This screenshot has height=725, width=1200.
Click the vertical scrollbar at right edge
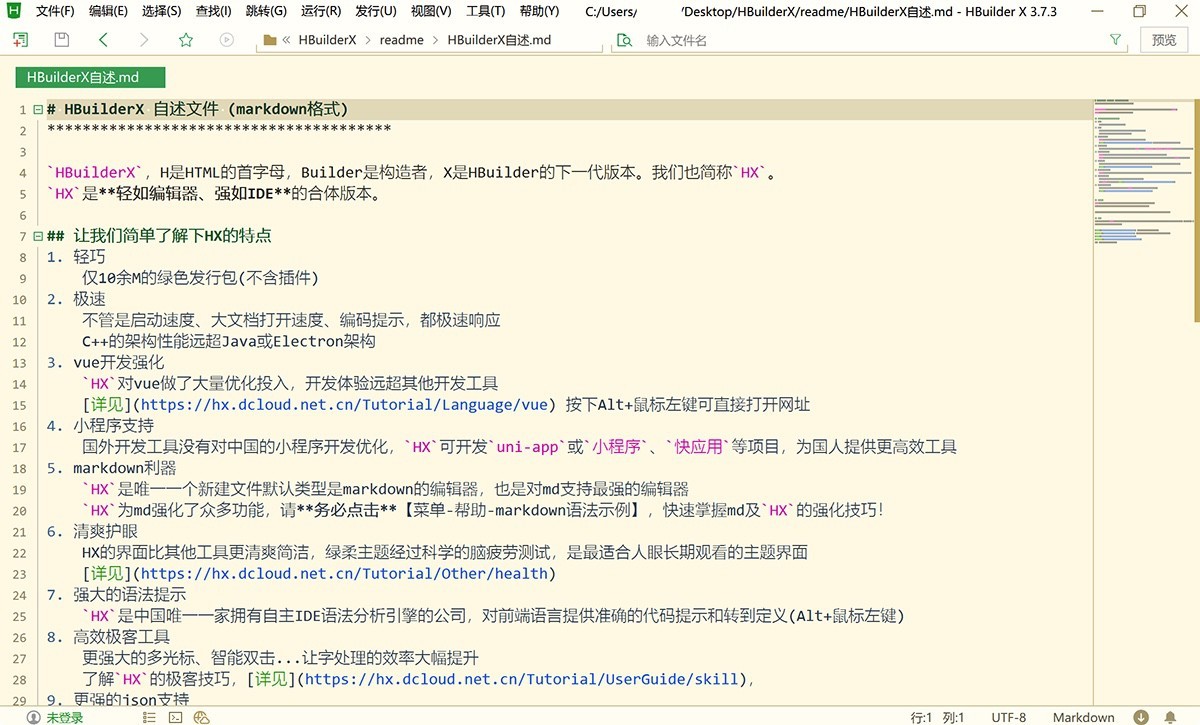1195,210
